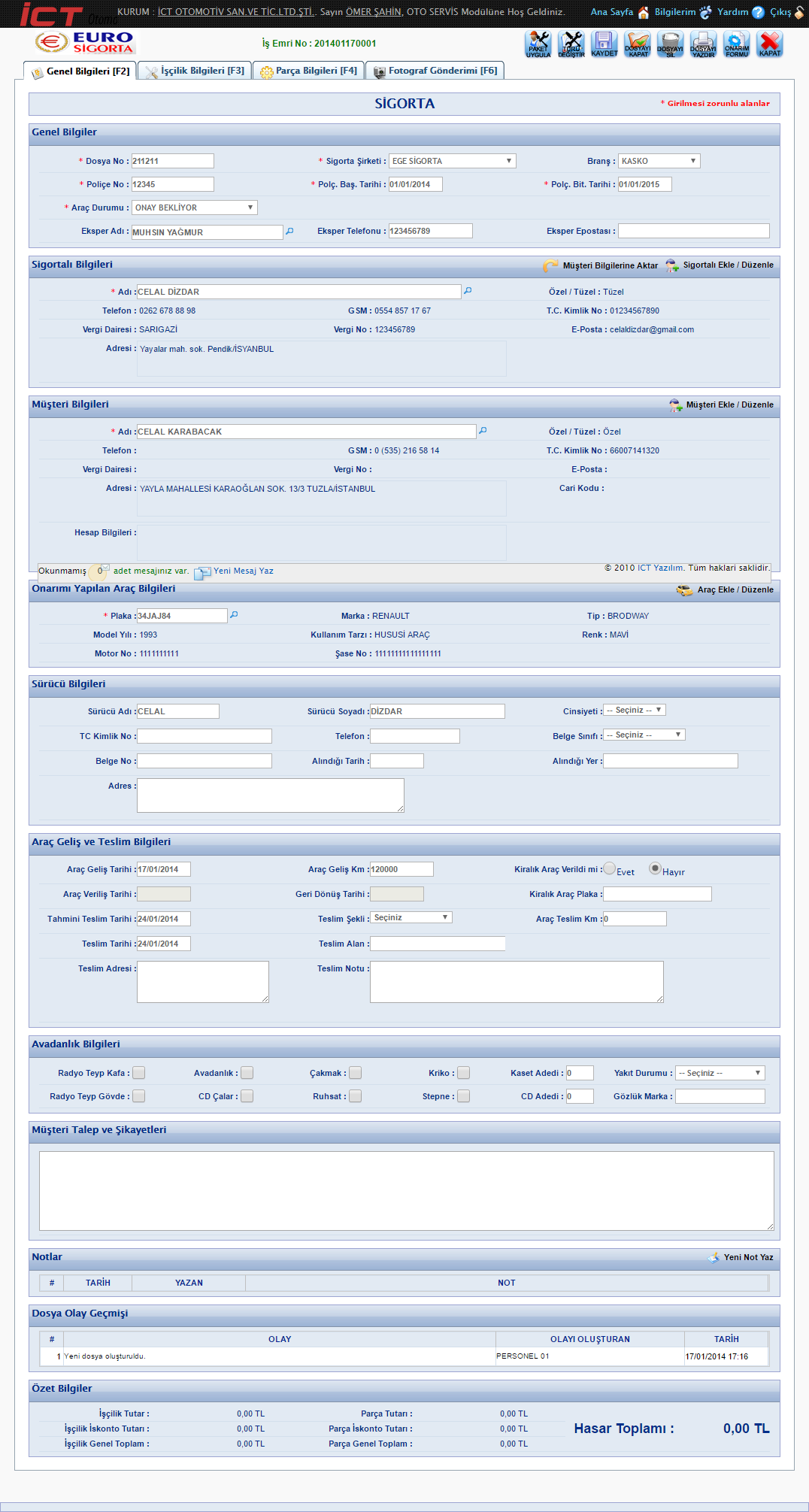Open the Parça Bilgileri tab
Image resolution: width=809 pixels, height=1512 pixels.
click(x=308, y=71)
